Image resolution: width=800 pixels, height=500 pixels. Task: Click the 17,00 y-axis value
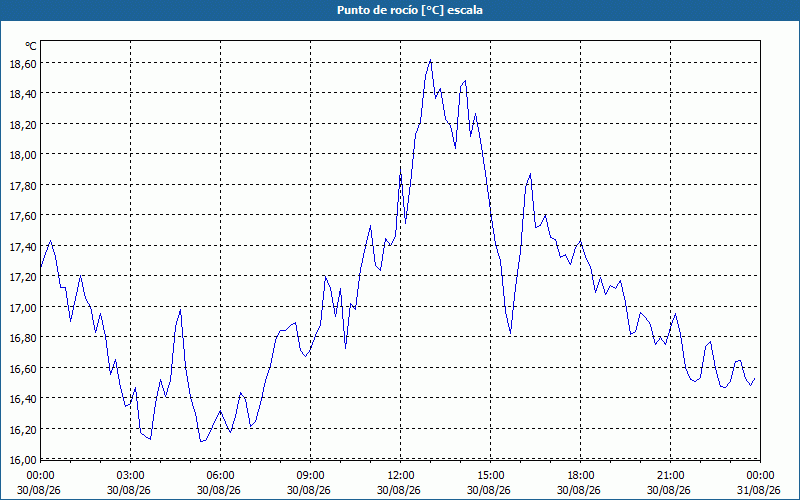click(23, 307)
